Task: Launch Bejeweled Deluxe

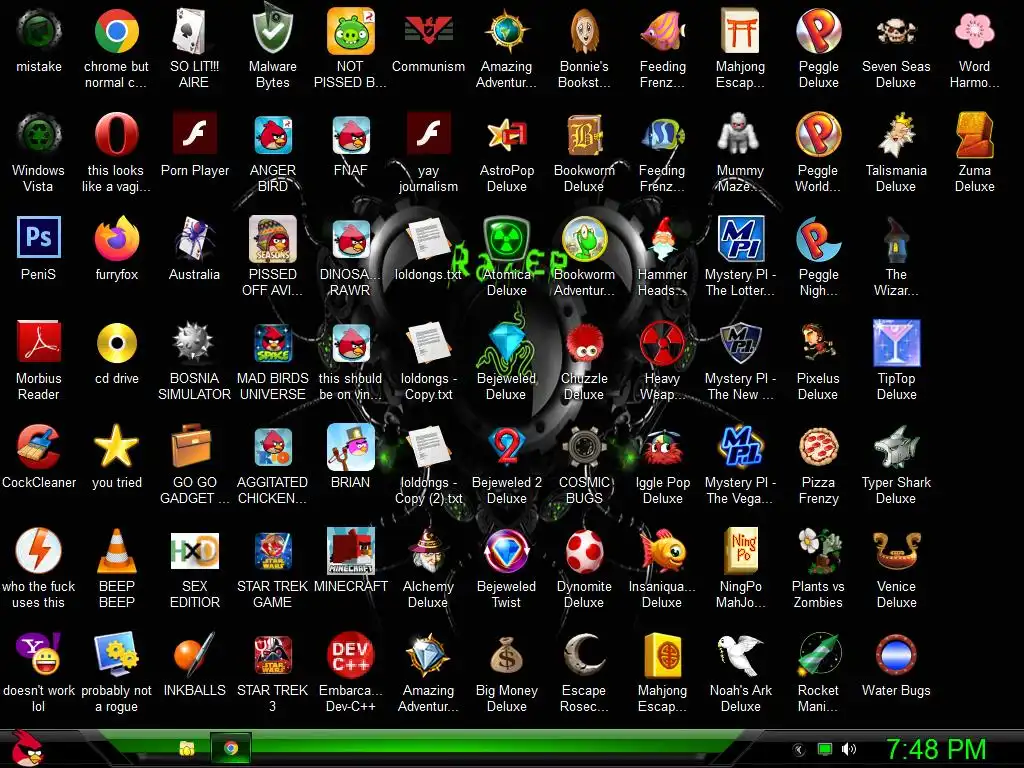Action: (x=506, y=342)
